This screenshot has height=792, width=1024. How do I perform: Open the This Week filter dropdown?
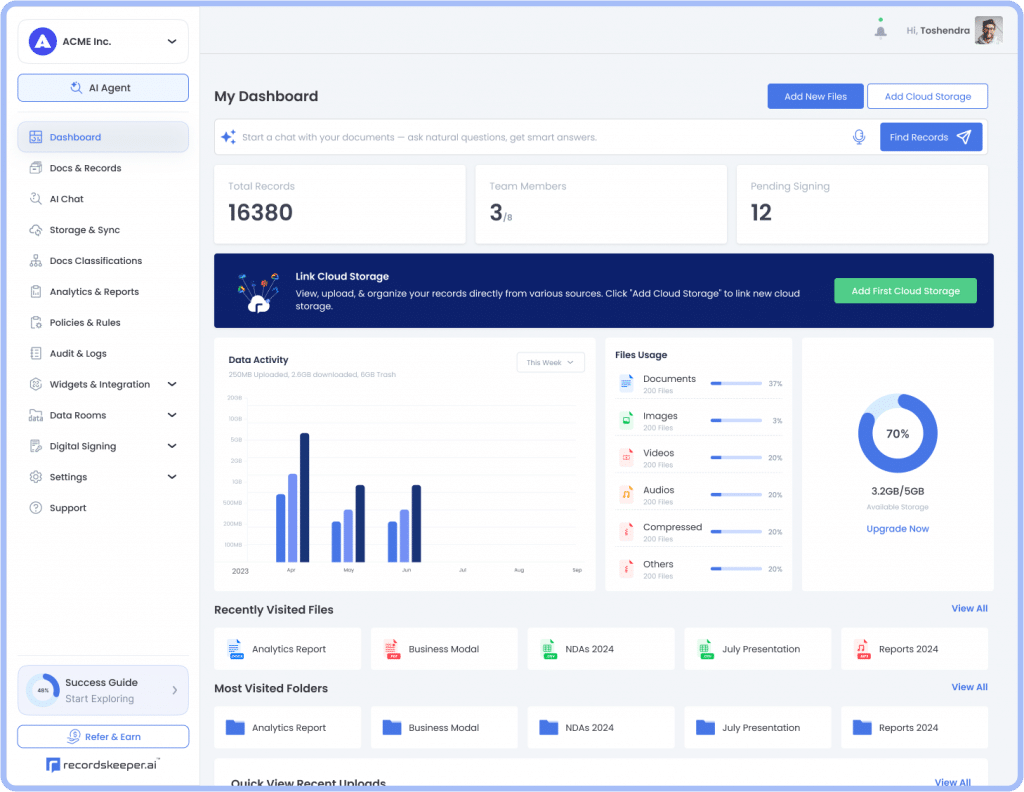tap(550, 362)
